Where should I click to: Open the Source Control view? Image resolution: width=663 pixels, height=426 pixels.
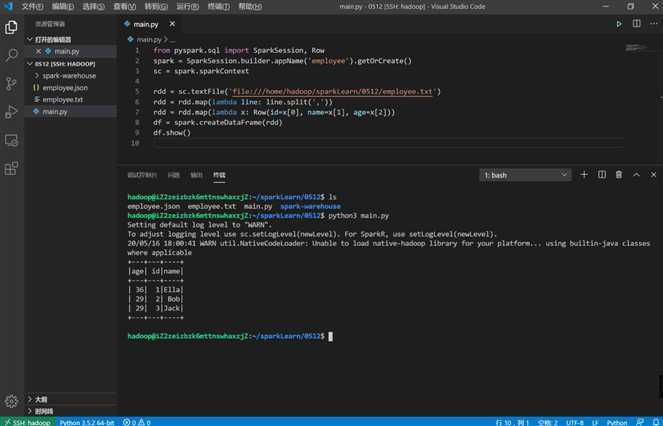point(11,83)
